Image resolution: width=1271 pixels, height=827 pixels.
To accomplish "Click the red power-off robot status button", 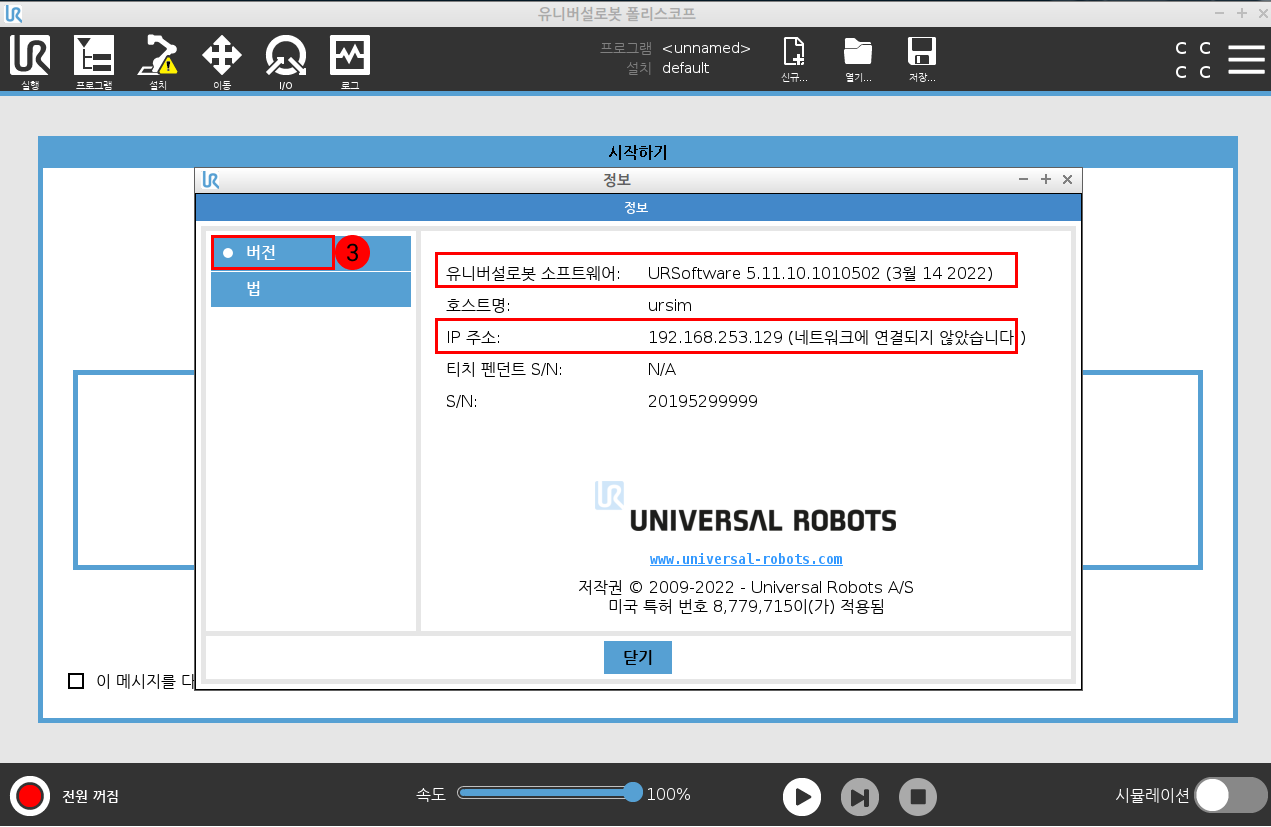I will [x=30, y=796].
